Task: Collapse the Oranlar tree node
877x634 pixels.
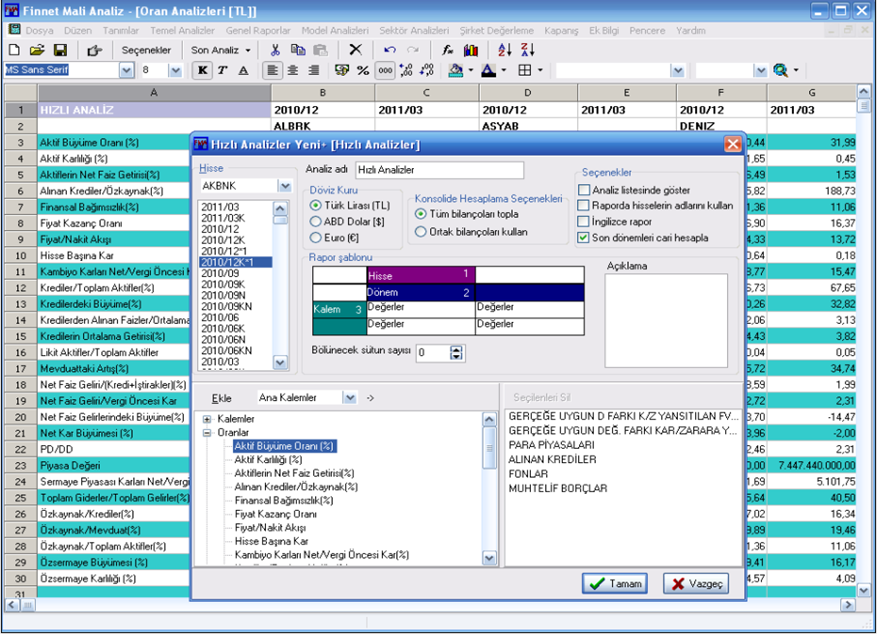Action: click(x=207, y=433)
